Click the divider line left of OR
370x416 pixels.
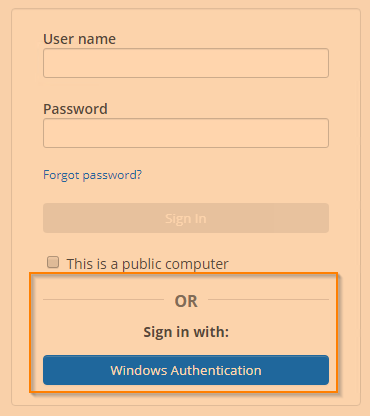(103, 299)
